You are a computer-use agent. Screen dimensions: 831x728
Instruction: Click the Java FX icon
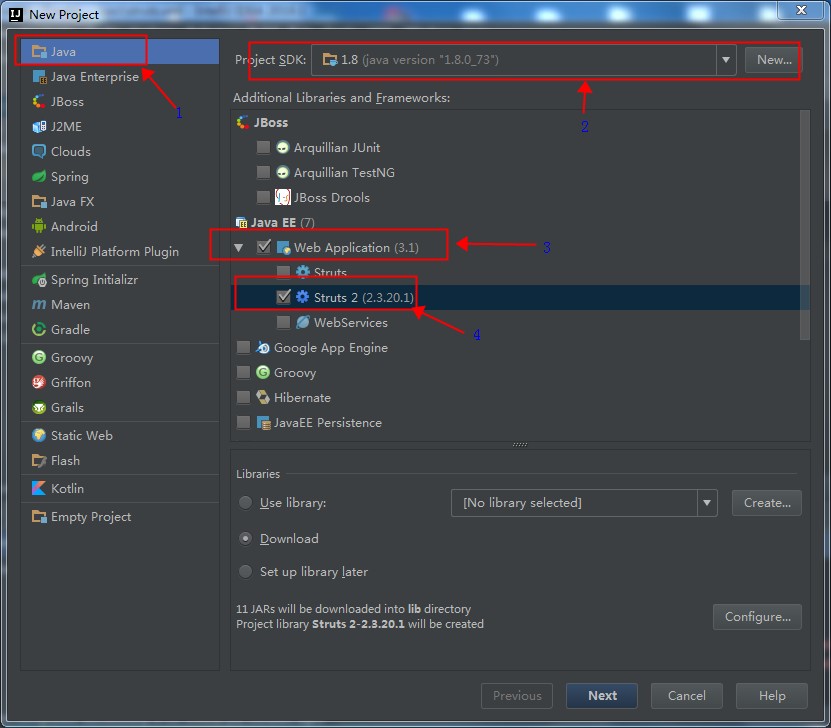click(39, 201)
